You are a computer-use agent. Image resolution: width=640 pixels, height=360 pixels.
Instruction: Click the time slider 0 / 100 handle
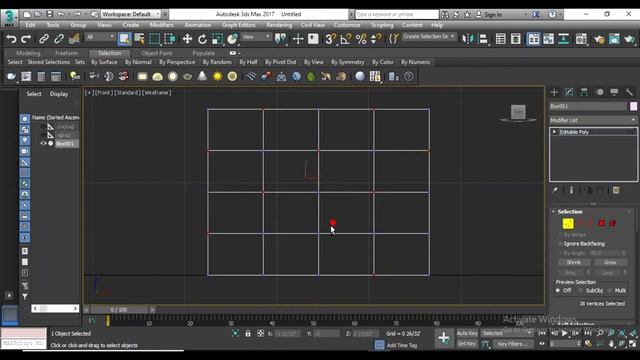click(119, 310)
